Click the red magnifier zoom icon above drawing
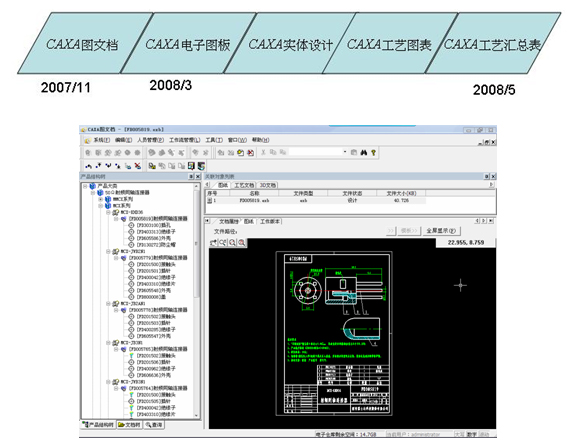Viewport: 569px width, 447px height. 241,243
